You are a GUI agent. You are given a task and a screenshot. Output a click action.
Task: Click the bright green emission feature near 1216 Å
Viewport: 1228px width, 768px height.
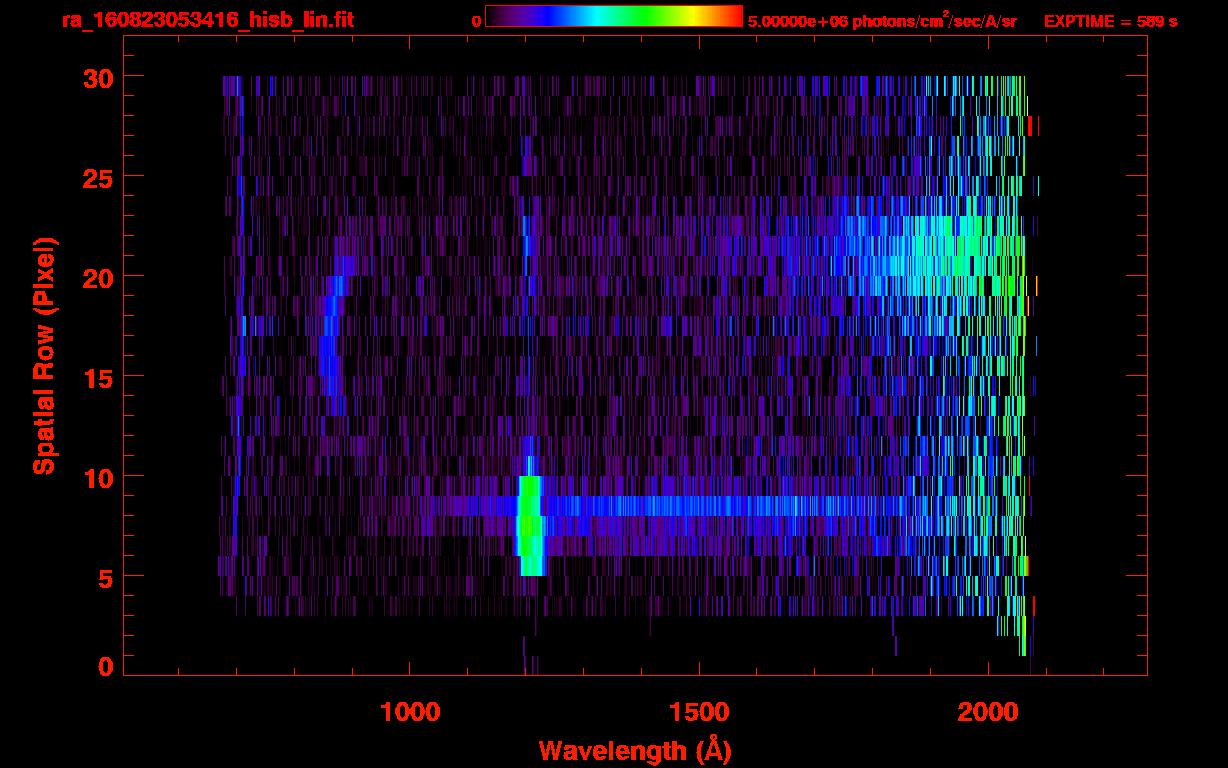coord(530,526)
